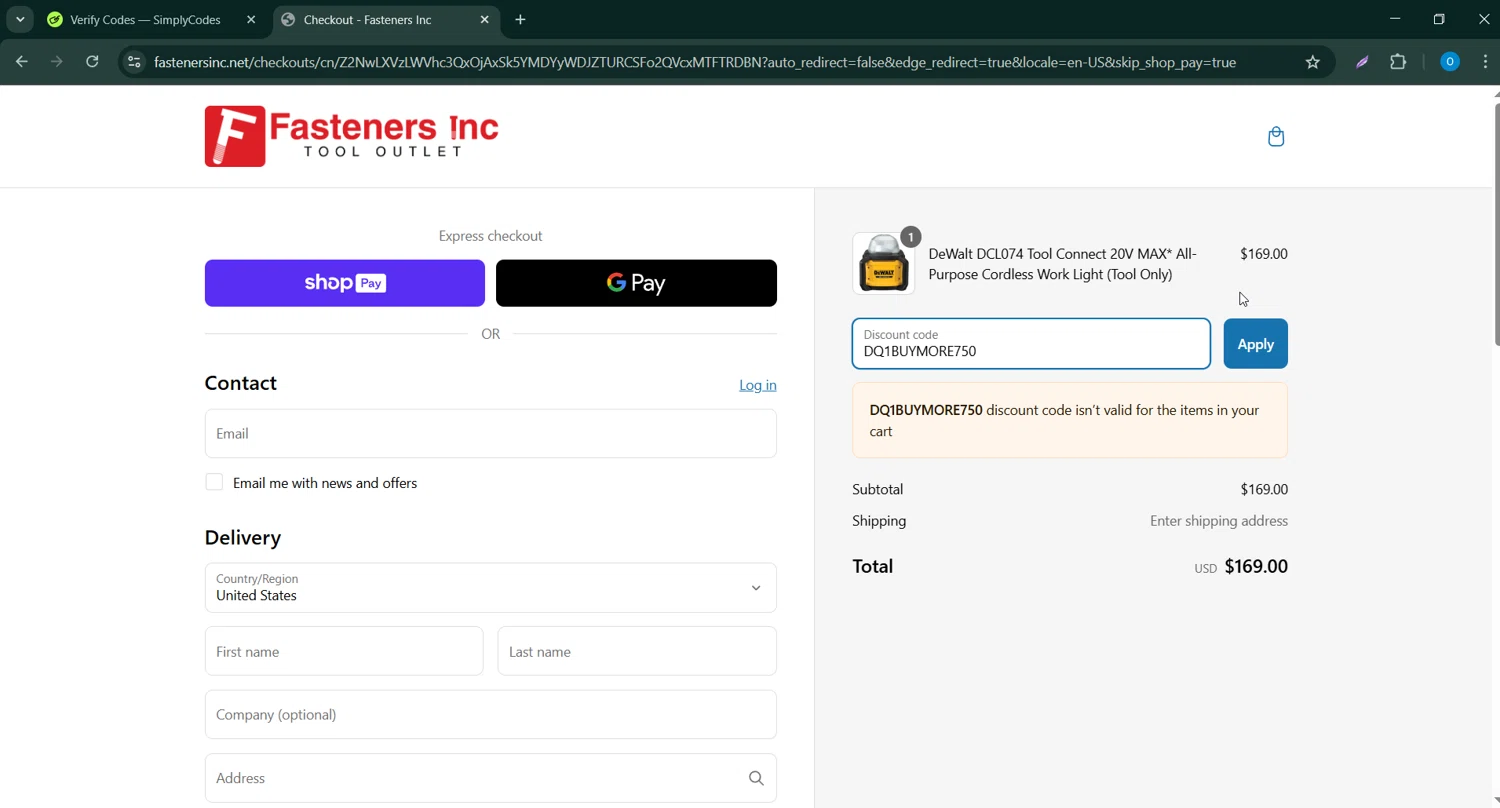Focus the Email input field
Image resolution: width=1500 pixels, height=808 pixels.
pos(490,434)
